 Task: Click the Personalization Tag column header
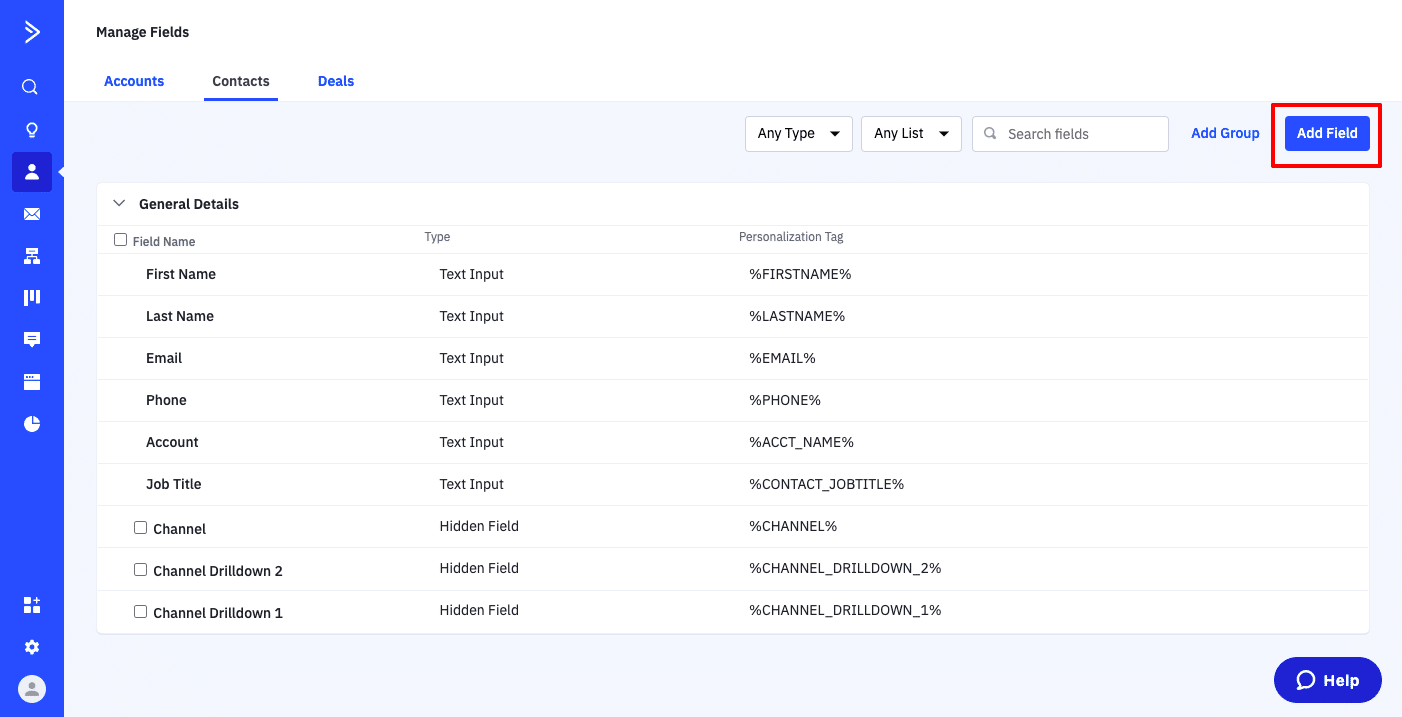click(x=791, y=237)
